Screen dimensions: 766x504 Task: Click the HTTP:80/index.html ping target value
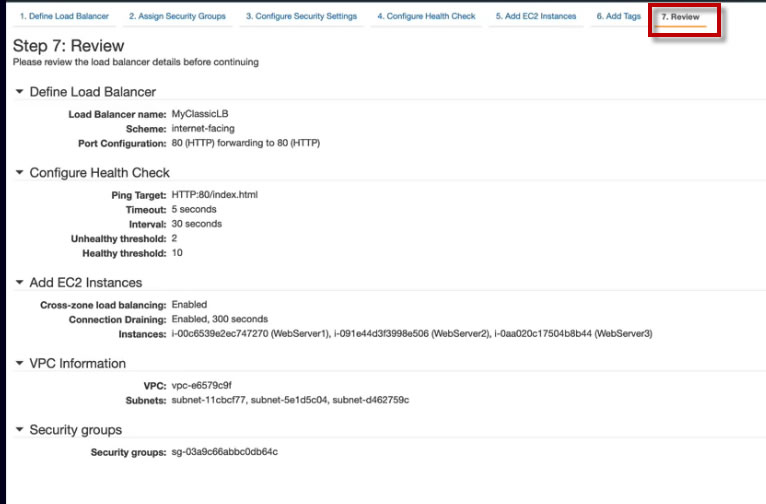[x=215, y=194]
